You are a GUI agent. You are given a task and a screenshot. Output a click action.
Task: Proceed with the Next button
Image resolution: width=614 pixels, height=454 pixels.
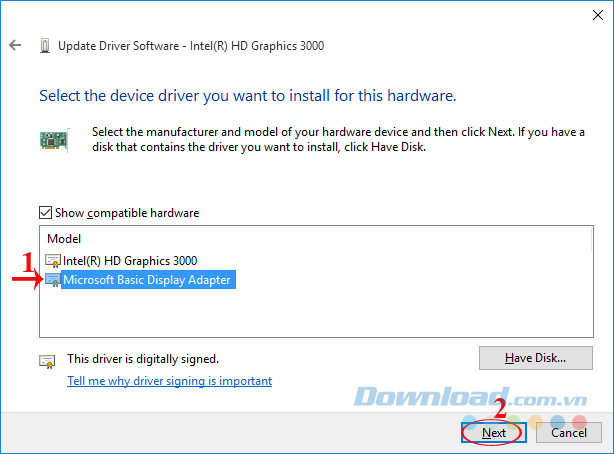(493, 432)
